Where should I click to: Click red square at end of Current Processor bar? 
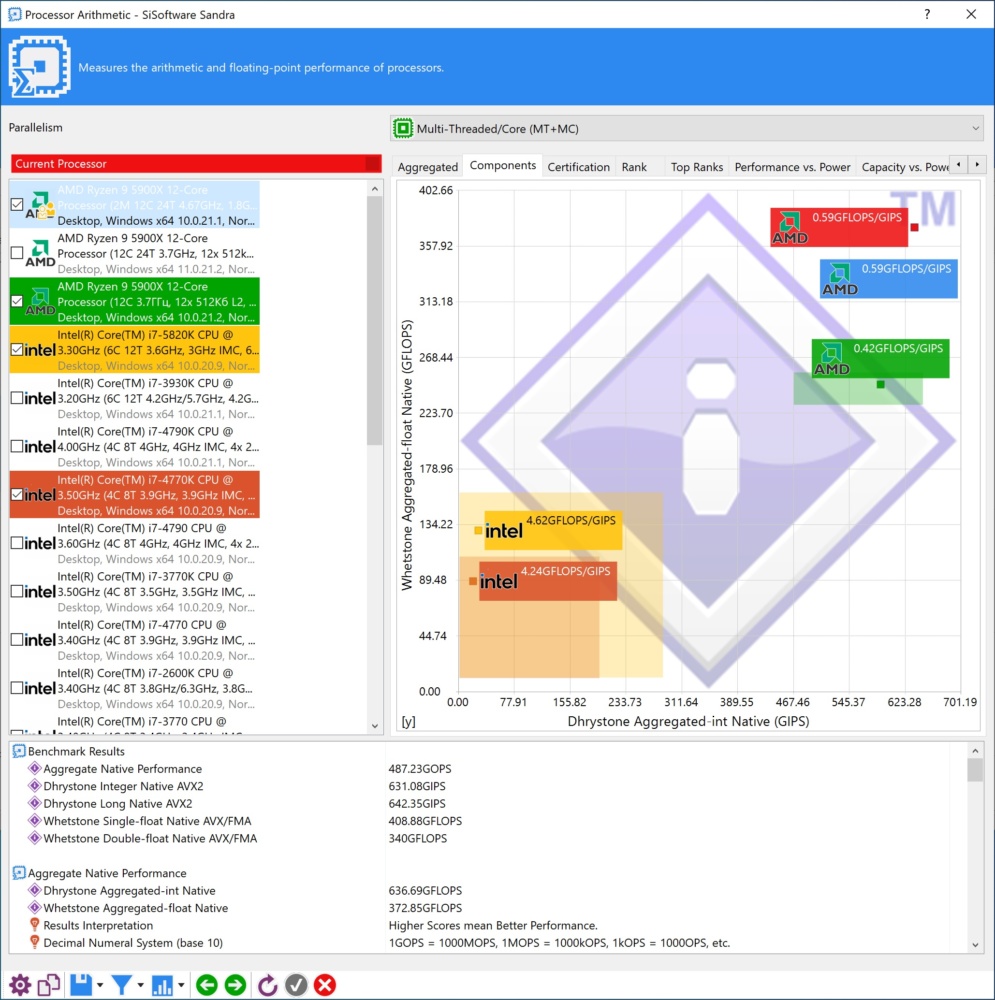click(373, 164)
